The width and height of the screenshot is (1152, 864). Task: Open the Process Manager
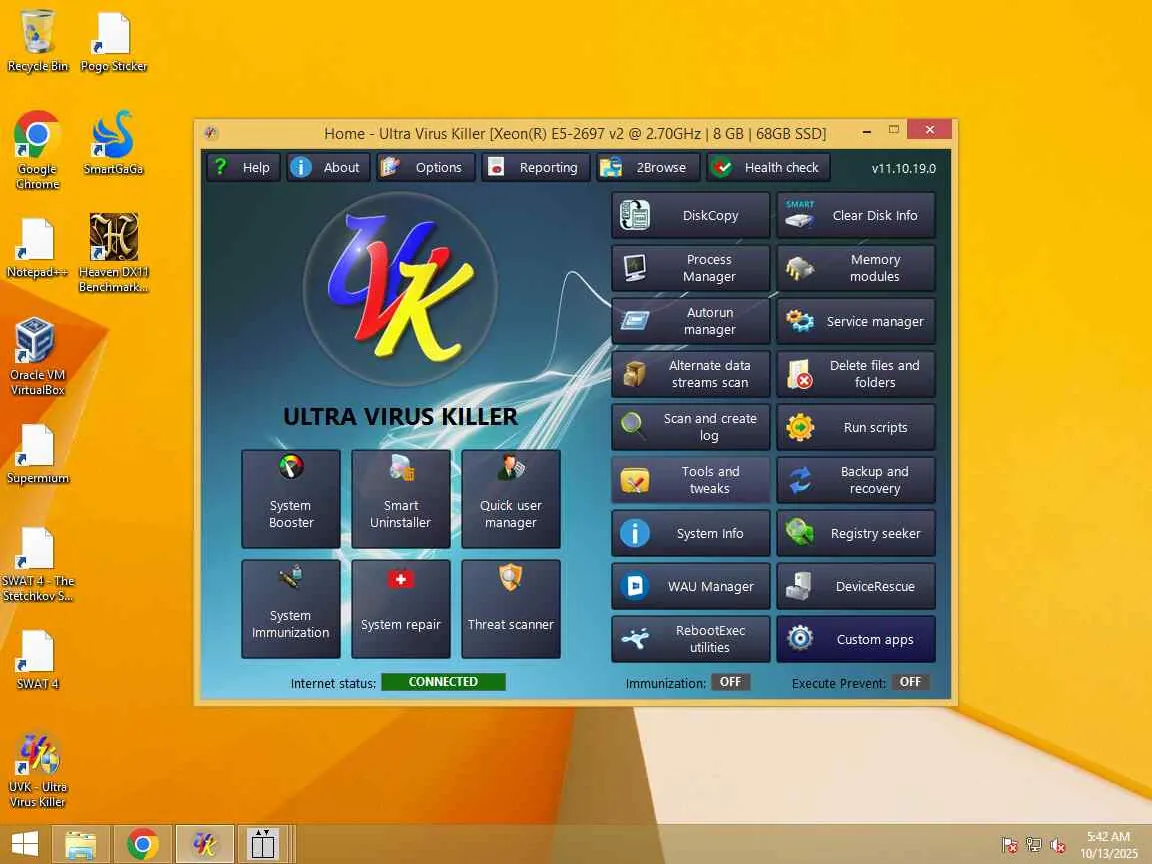pyautogui.click(x=691, y=268)
